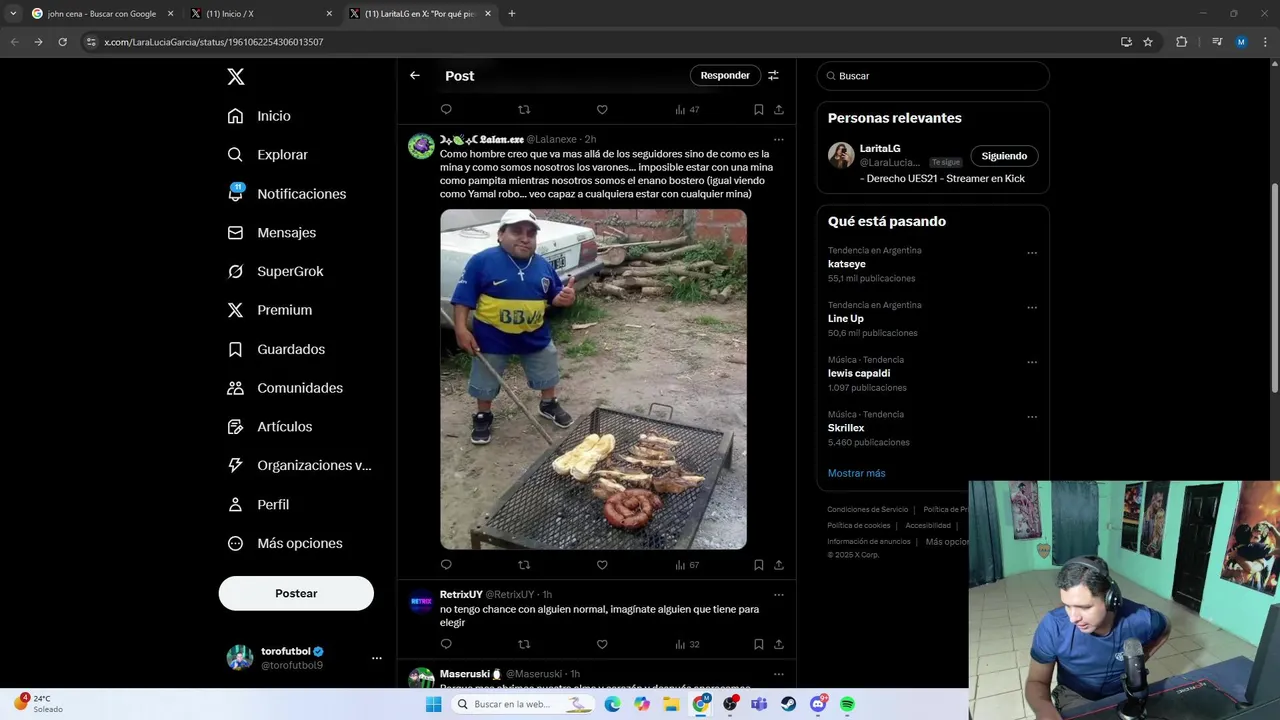Click the Responder button
This screenshot has height=720, width=1280.
(x=725, y=75)
